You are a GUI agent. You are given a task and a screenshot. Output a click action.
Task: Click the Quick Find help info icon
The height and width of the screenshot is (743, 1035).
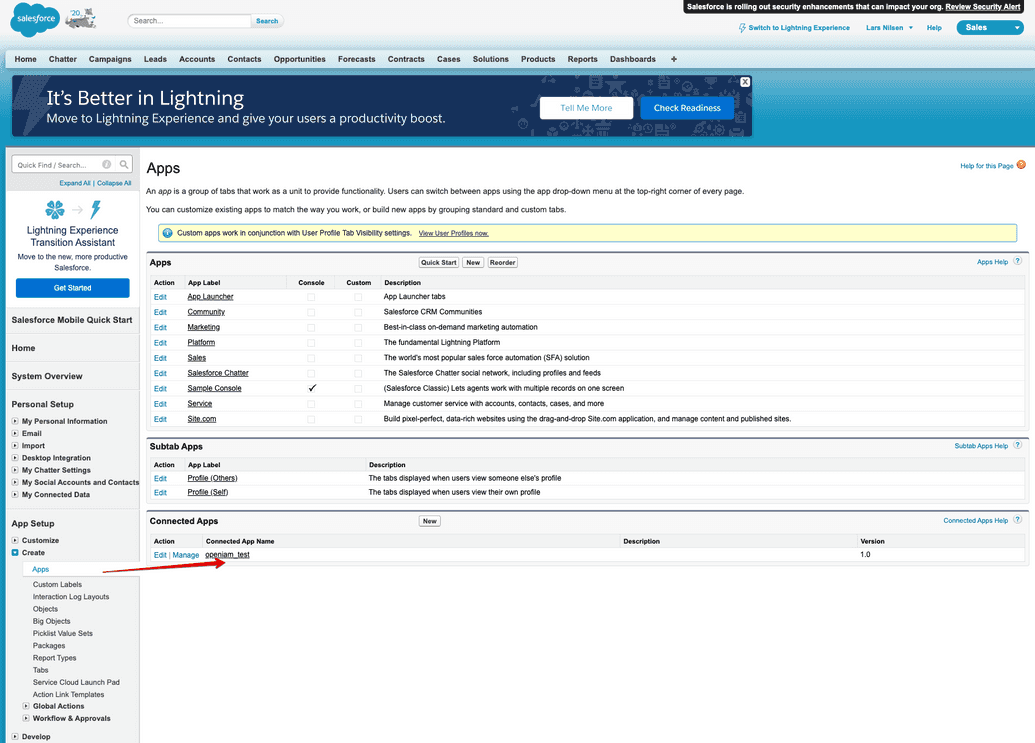(x=107, y=165)
